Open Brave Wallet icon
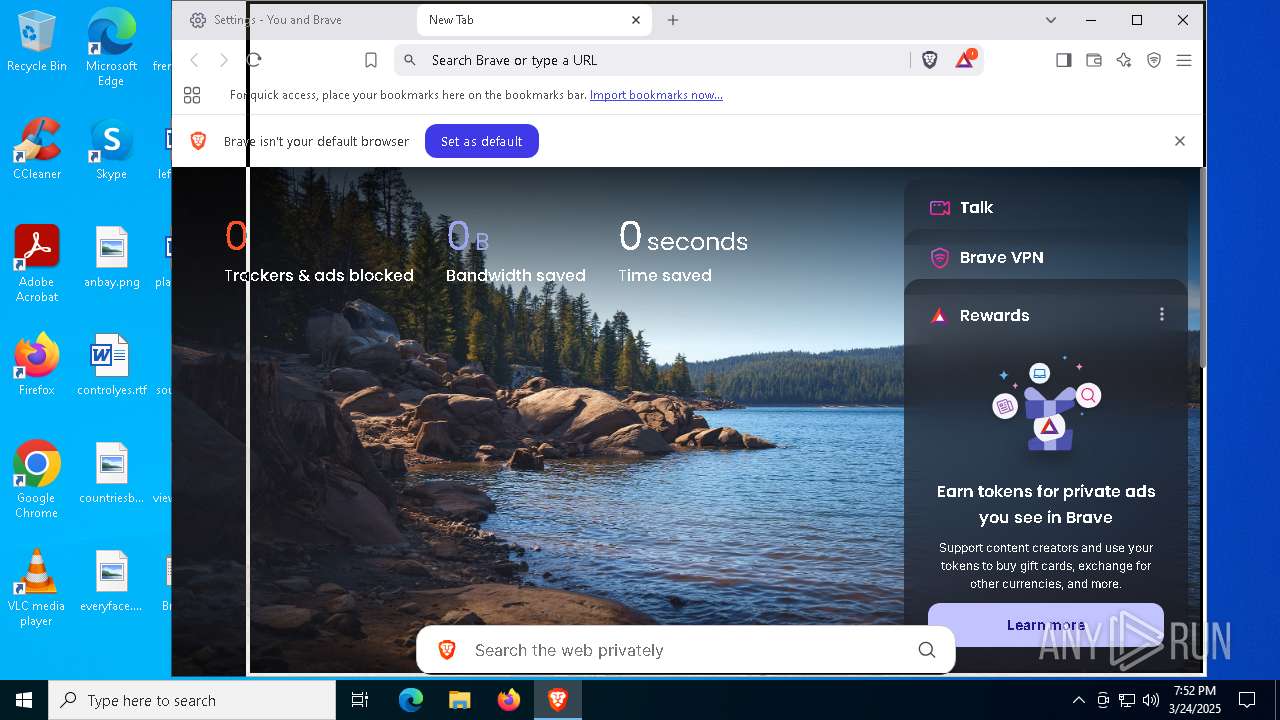1280x720 pixels. [1094, 60]
